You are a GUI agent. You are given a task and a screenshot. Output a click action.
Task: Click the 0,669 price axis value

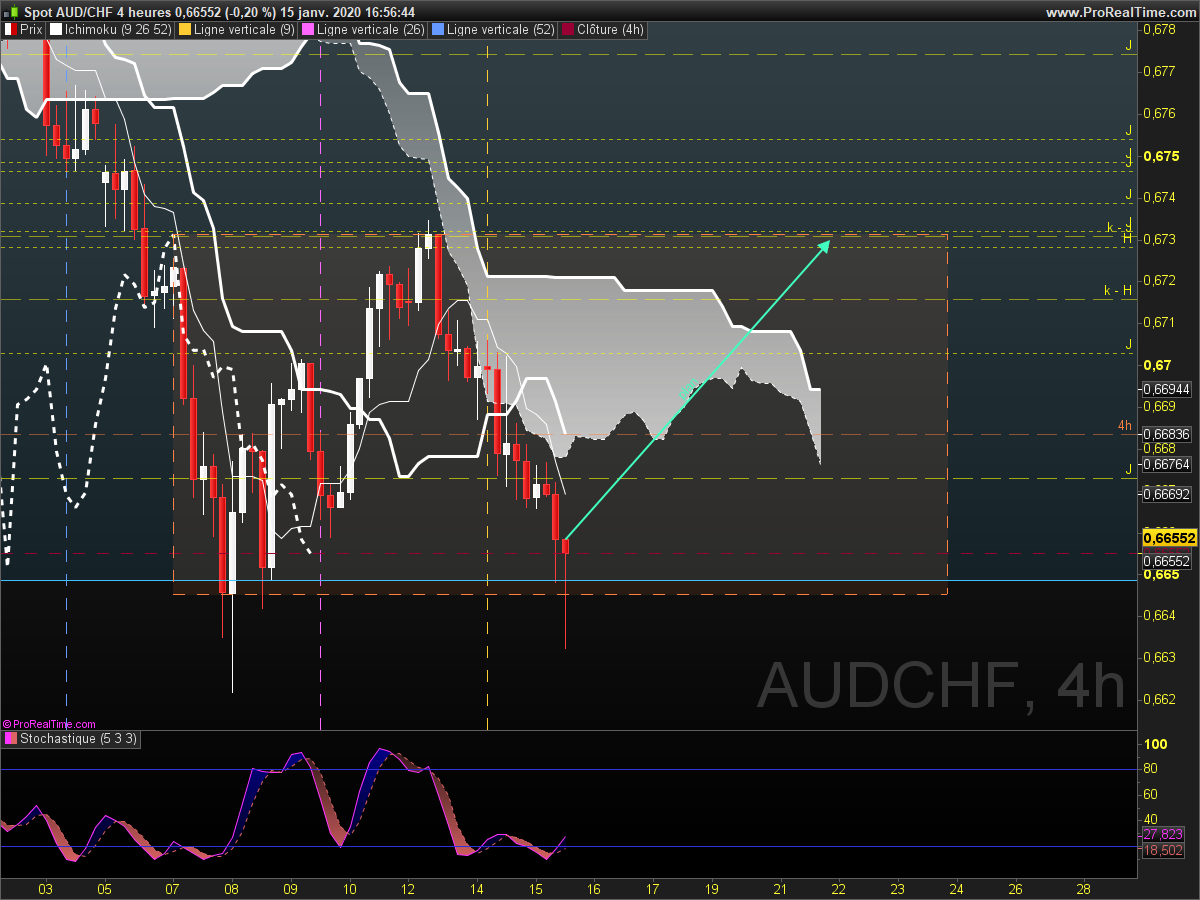tap(1159, 406)
